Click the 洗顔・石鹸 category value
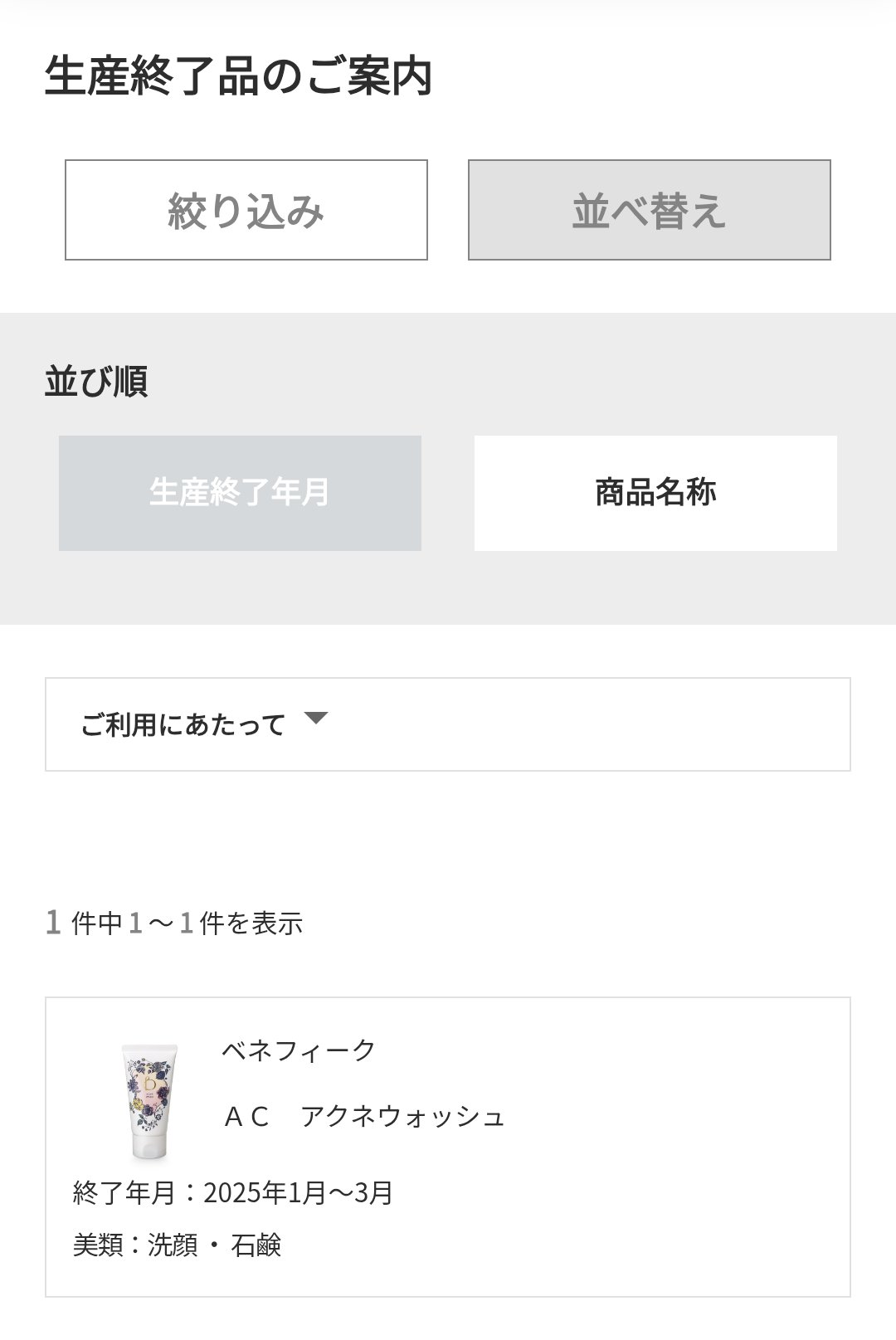Image resolution: width=896 pixels, height=1340 pixels. (215, 1245)
